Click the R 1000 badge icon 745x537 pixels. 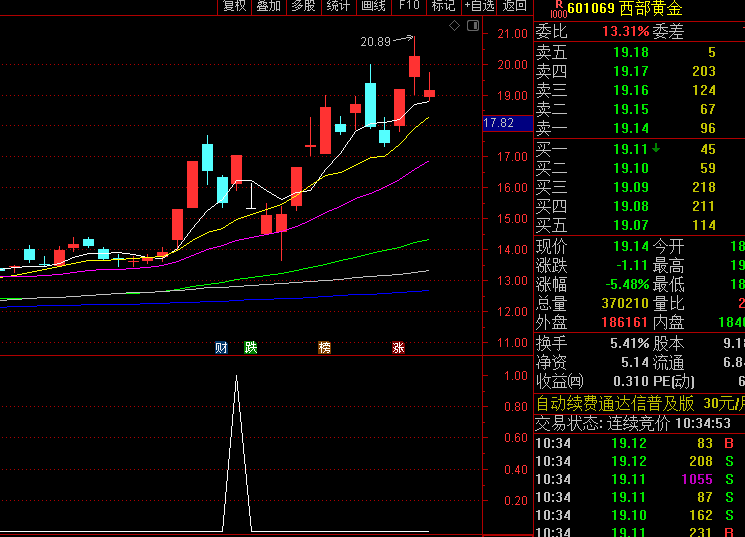(558, 10)
